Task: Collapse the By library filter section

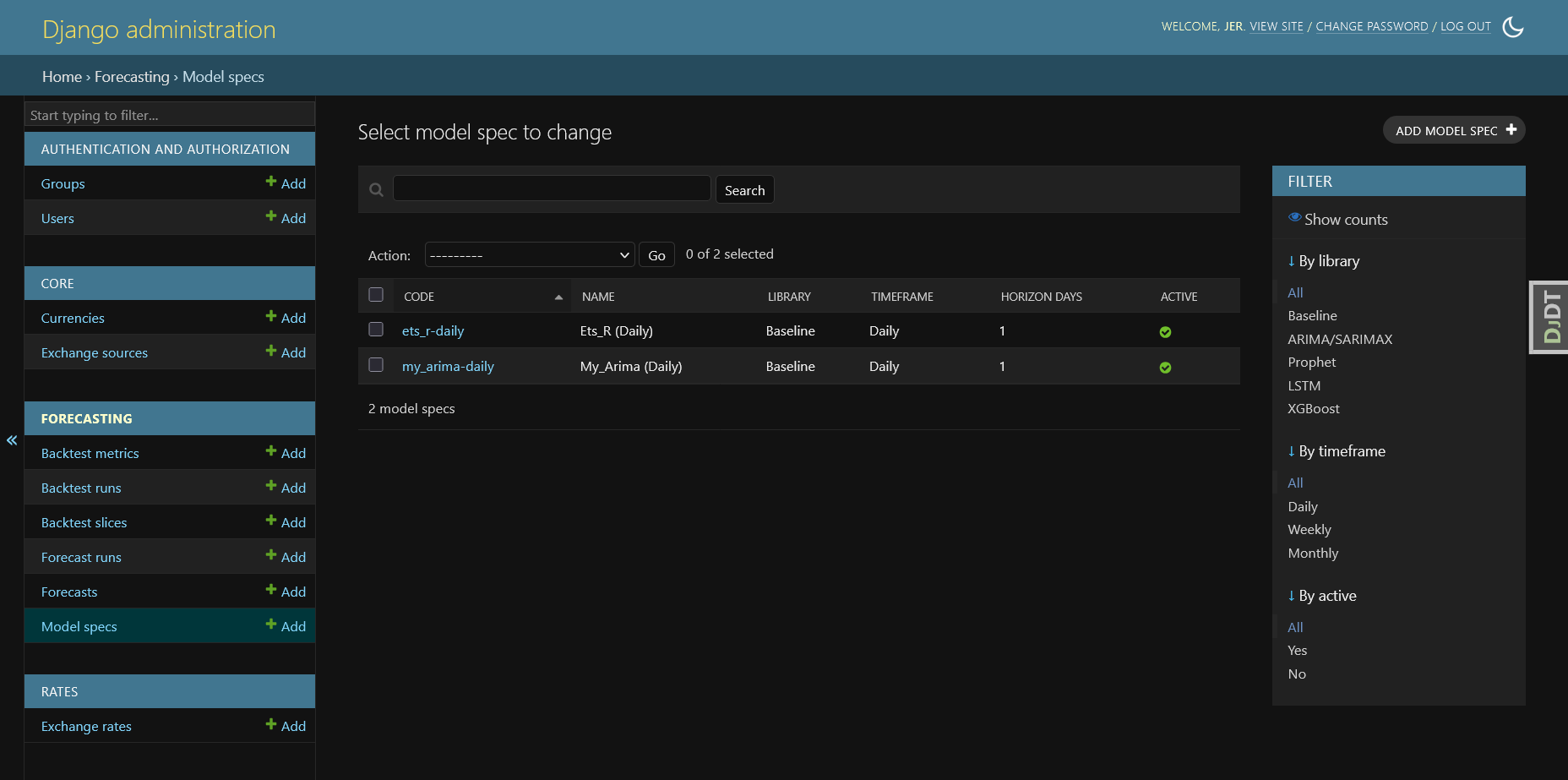Action: (x=1292, y=260)
